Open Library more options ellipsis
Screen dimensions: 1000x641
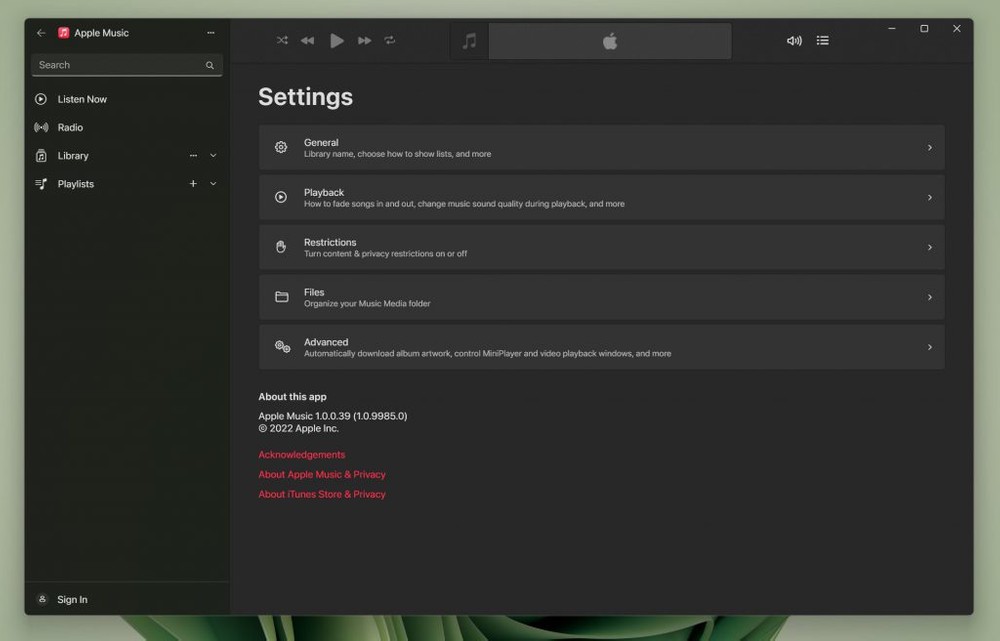click(193, 156)
